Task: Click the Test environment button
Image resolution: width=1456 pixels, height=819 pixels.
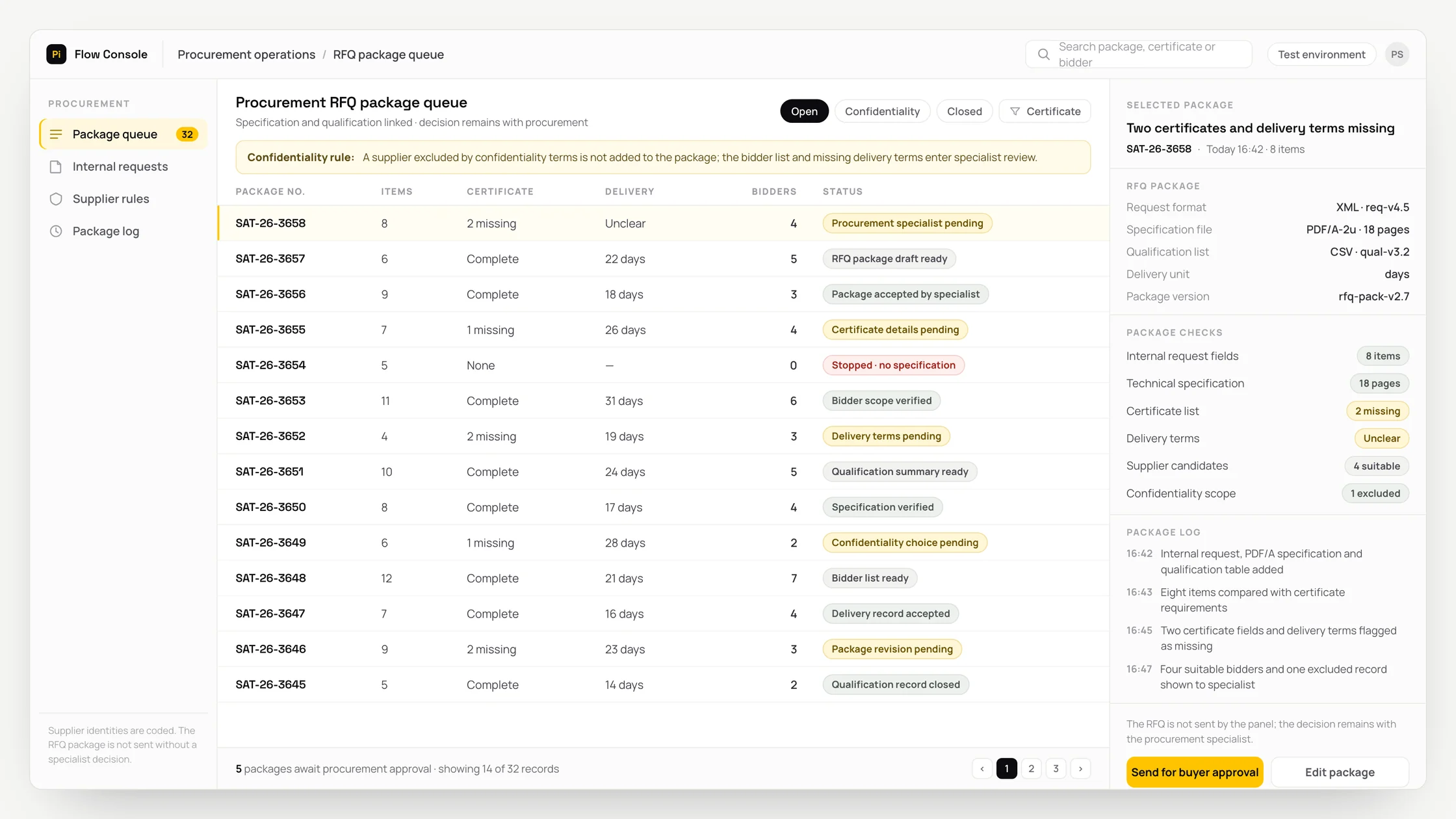Action: click(1321, 55)
